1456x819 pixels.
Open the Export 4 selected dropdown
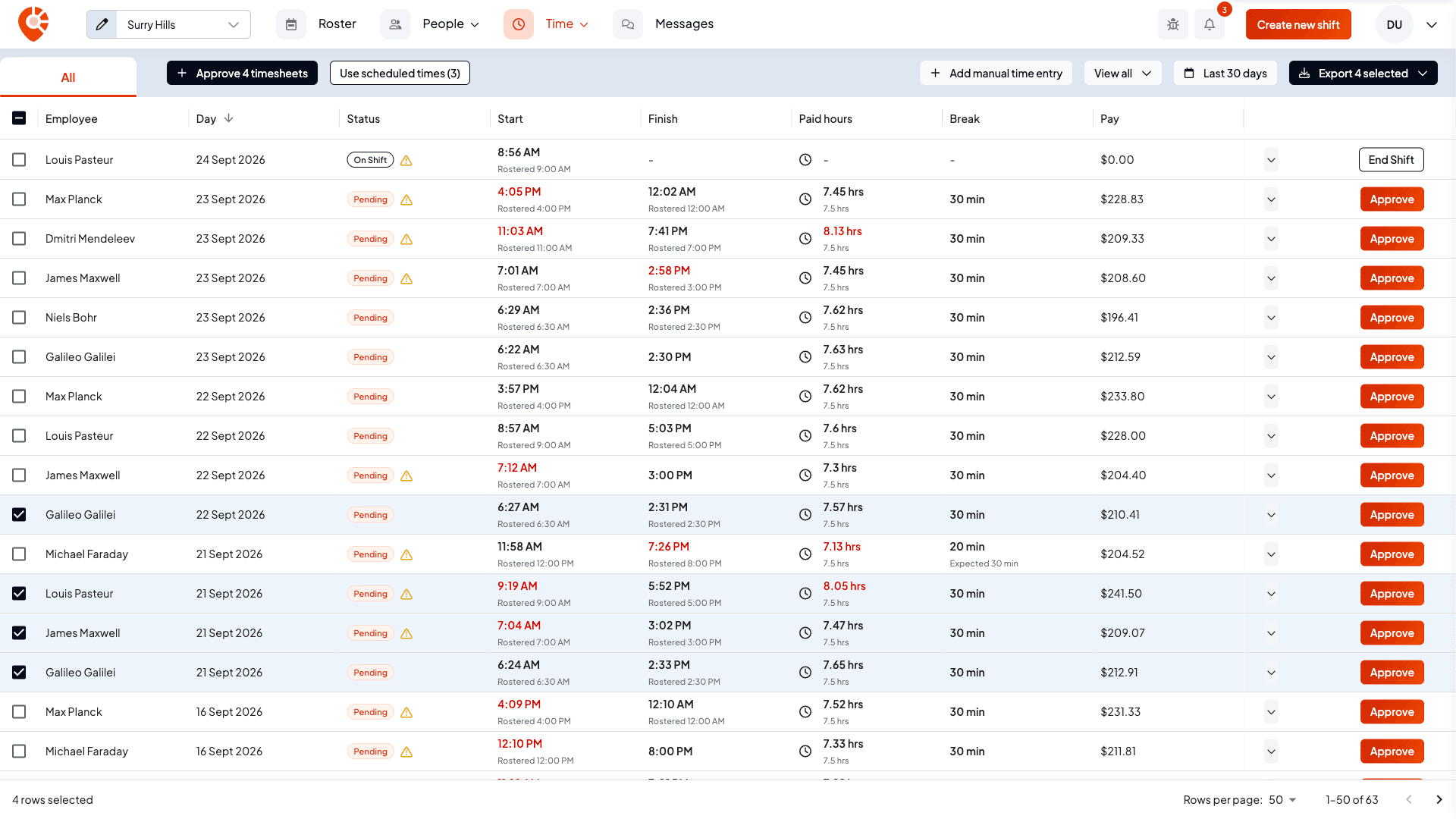(1363, 73)
